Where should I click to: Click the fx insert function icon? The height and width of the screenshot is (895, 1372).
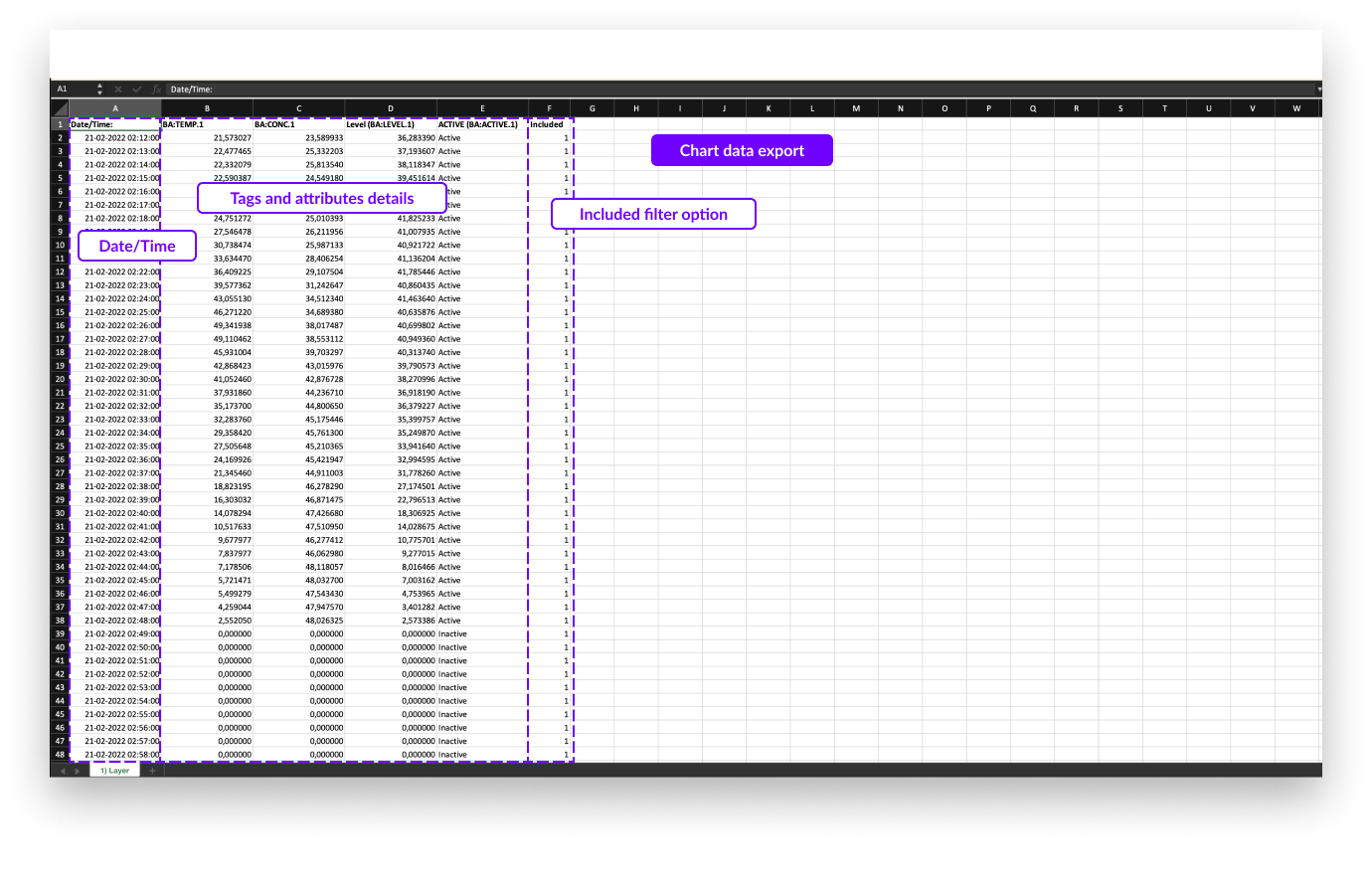[157, 89]
